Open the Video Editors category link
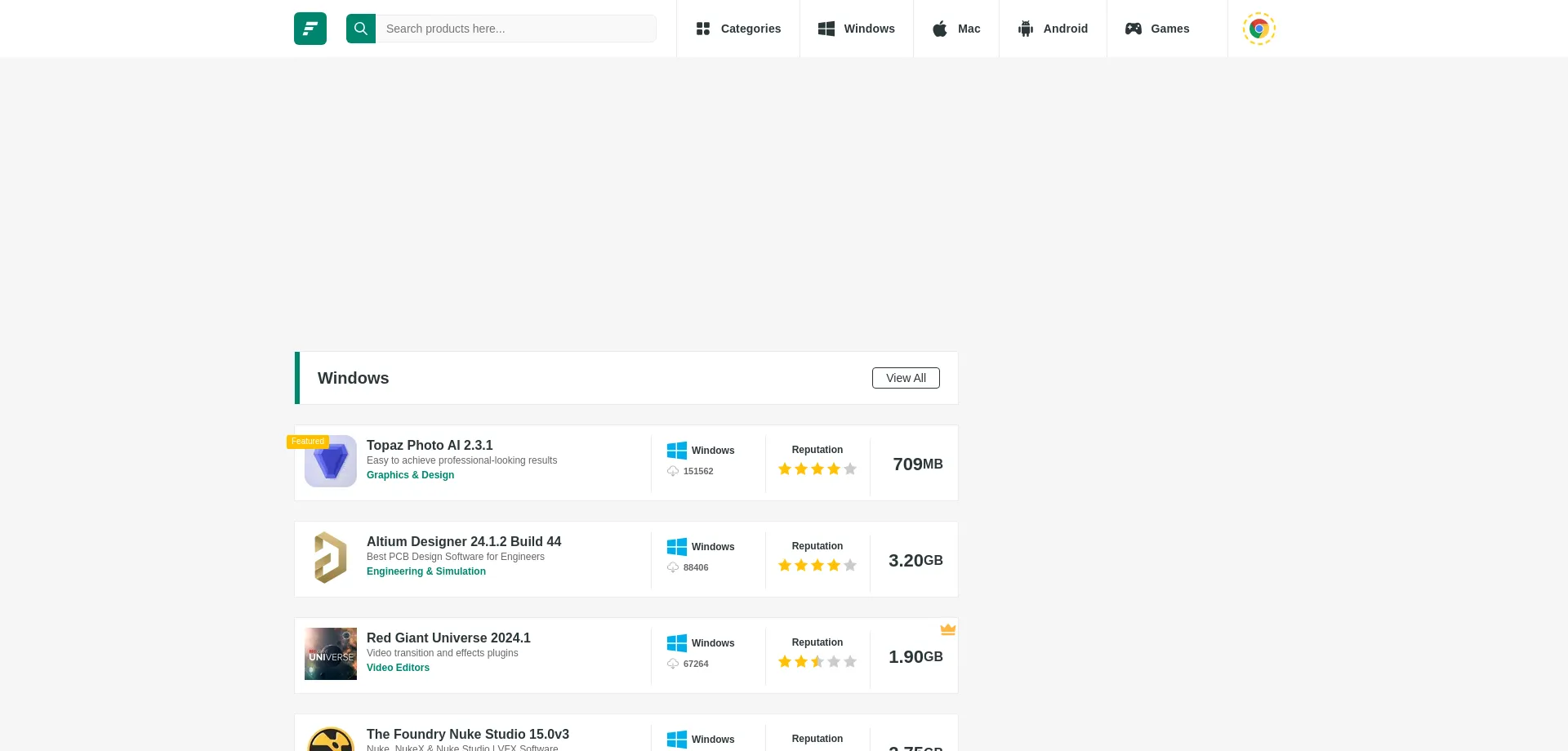Image resolution: width=1568 pixels, height=751 pixels. 398,668
